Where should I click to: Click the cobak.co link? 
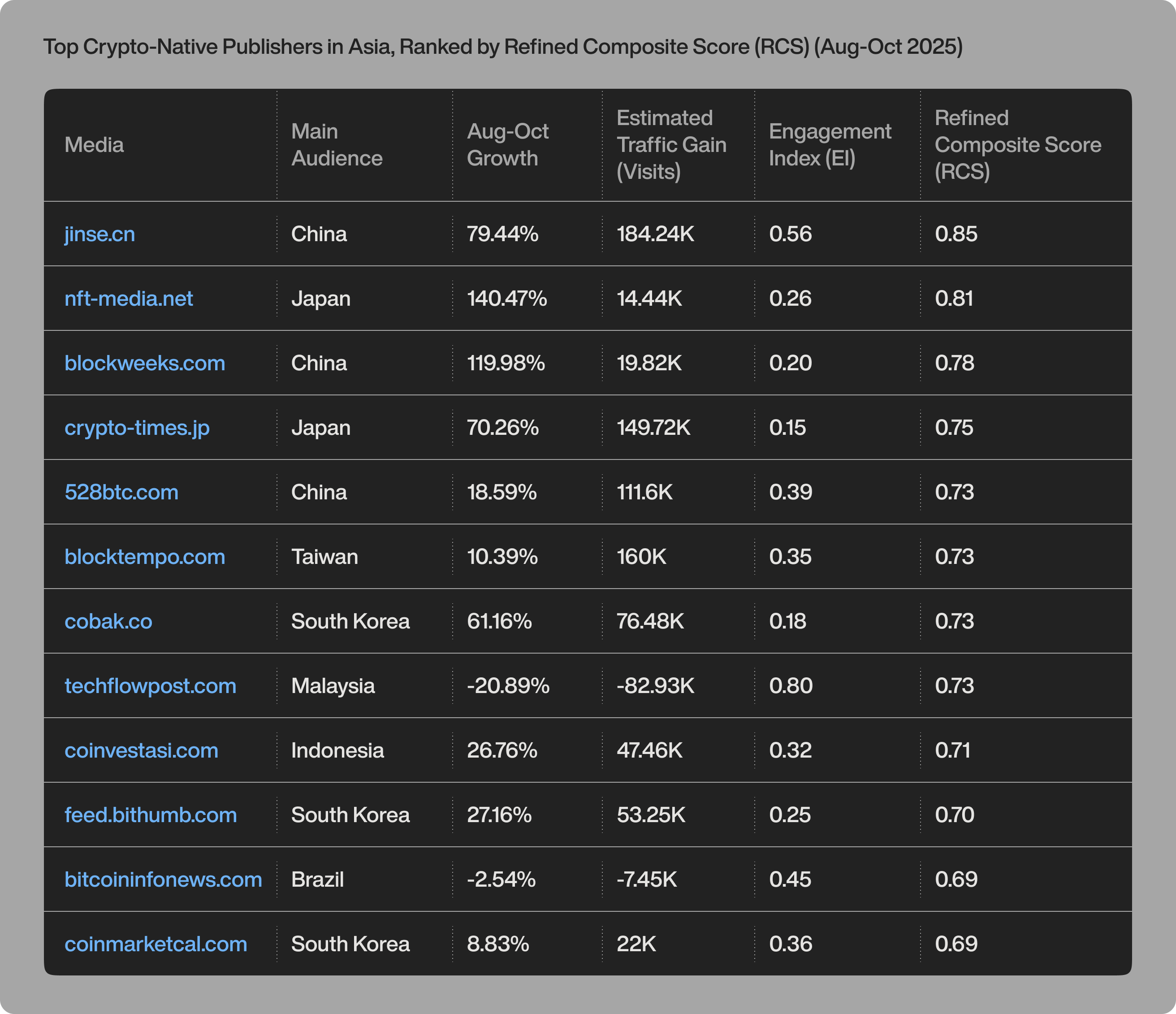pos(108,621)
